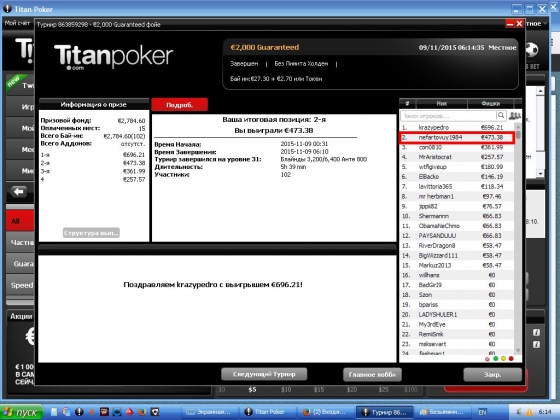Open the Guara category in the lobby sidebar
Viewport: 560px width, 420px height.
coord(20,264)
